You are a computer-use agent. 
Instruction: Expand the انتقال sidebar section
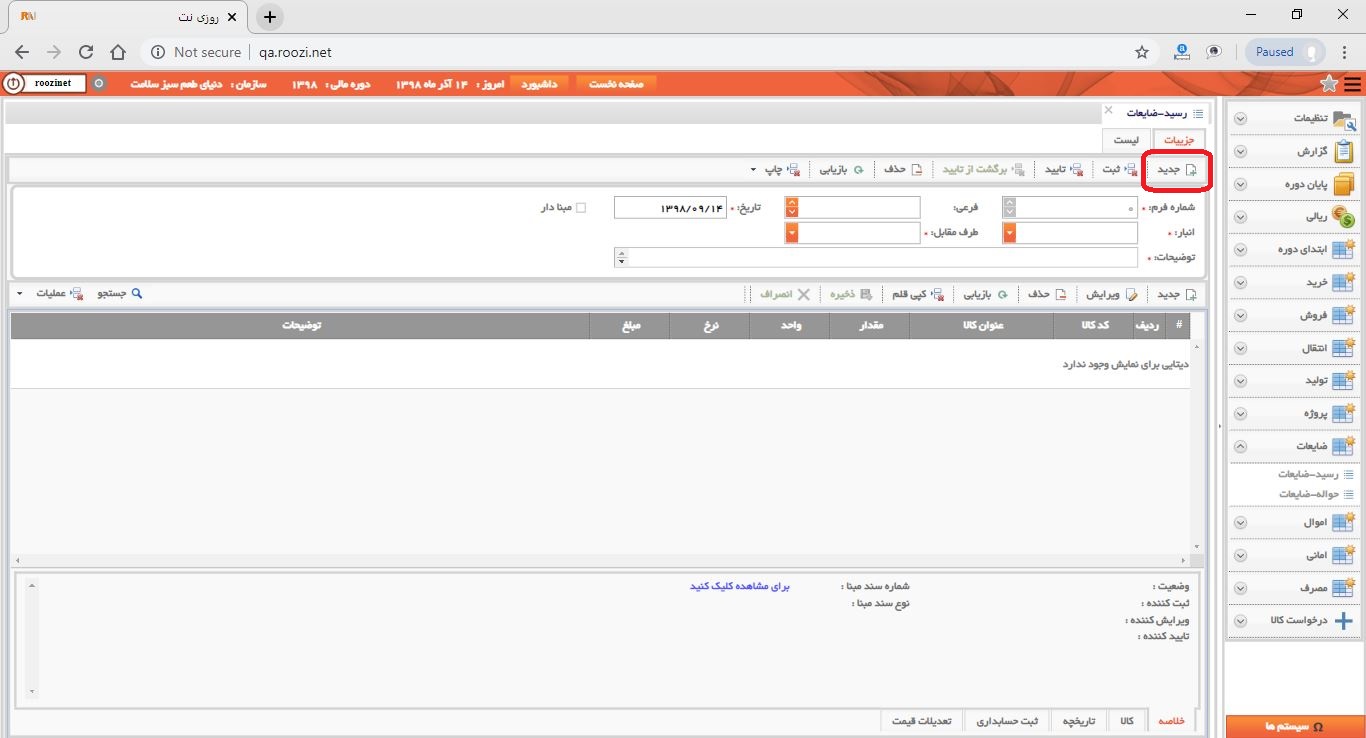coord(1240,348)
